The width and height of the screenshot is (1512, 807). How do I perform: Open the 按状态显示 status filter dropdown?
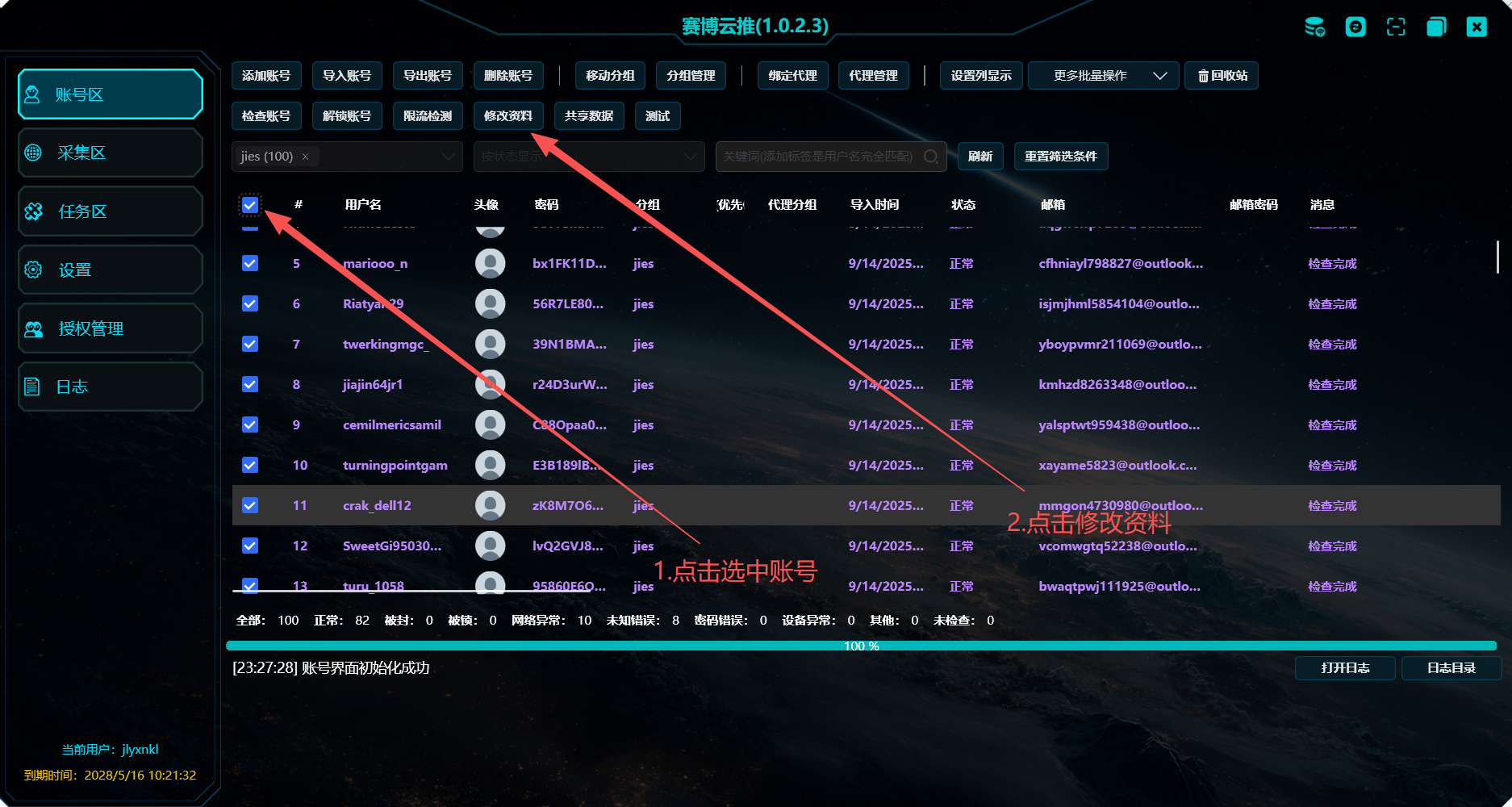589,157
